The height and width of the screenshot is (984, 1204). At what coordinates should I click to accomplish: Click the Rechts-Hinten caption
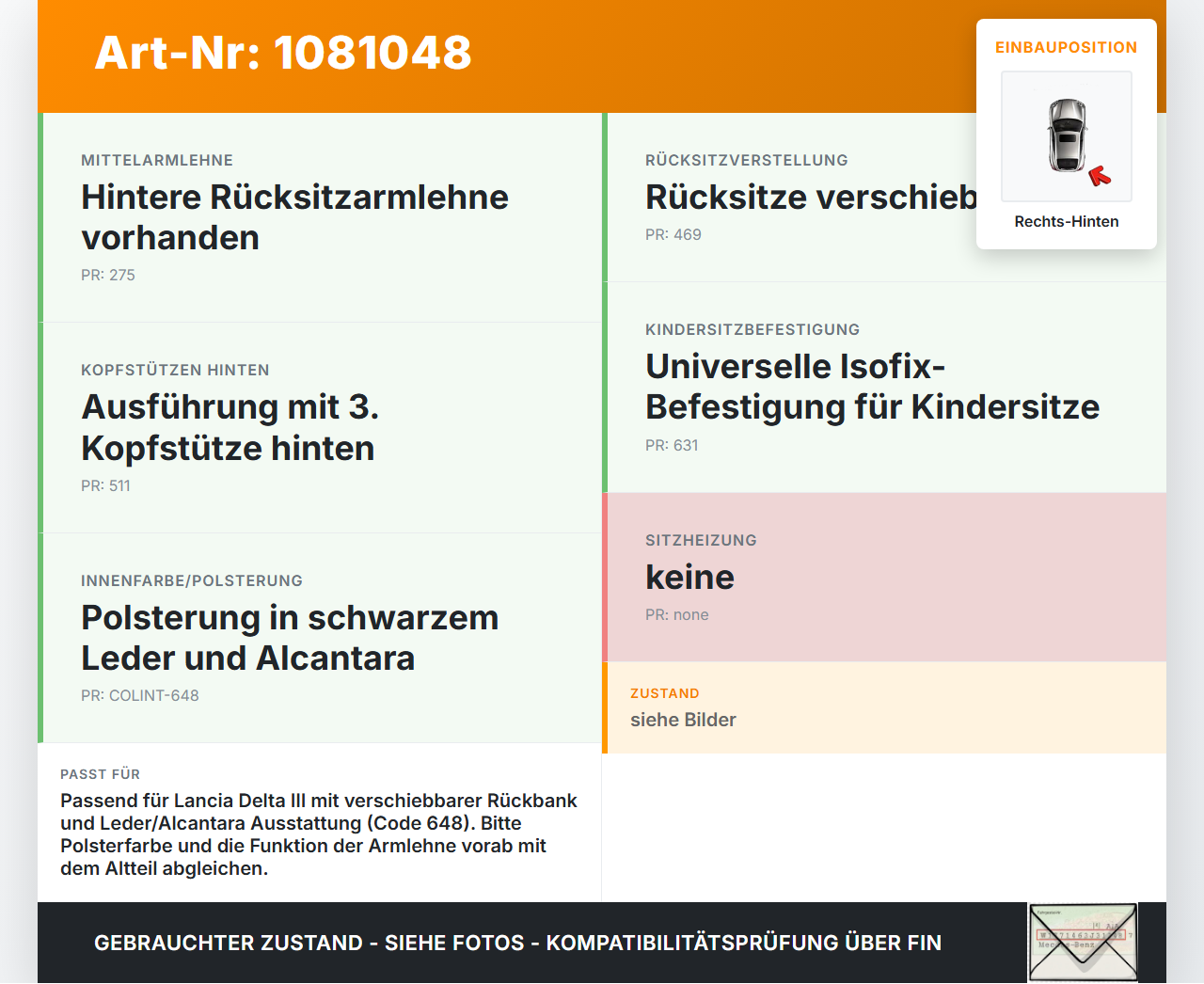[x=1067, y=221]
